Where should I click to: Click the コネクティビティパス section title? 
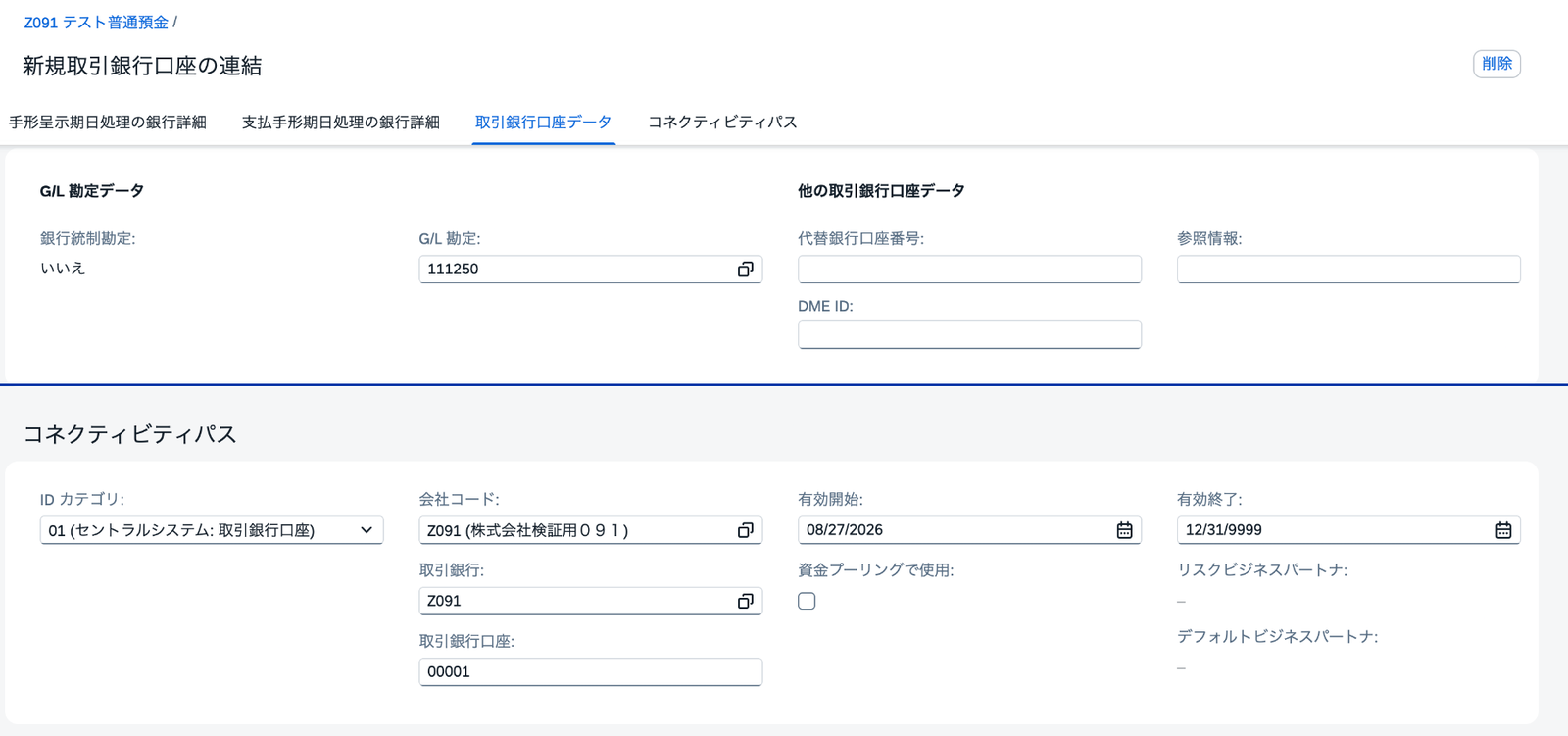(129, 434)
